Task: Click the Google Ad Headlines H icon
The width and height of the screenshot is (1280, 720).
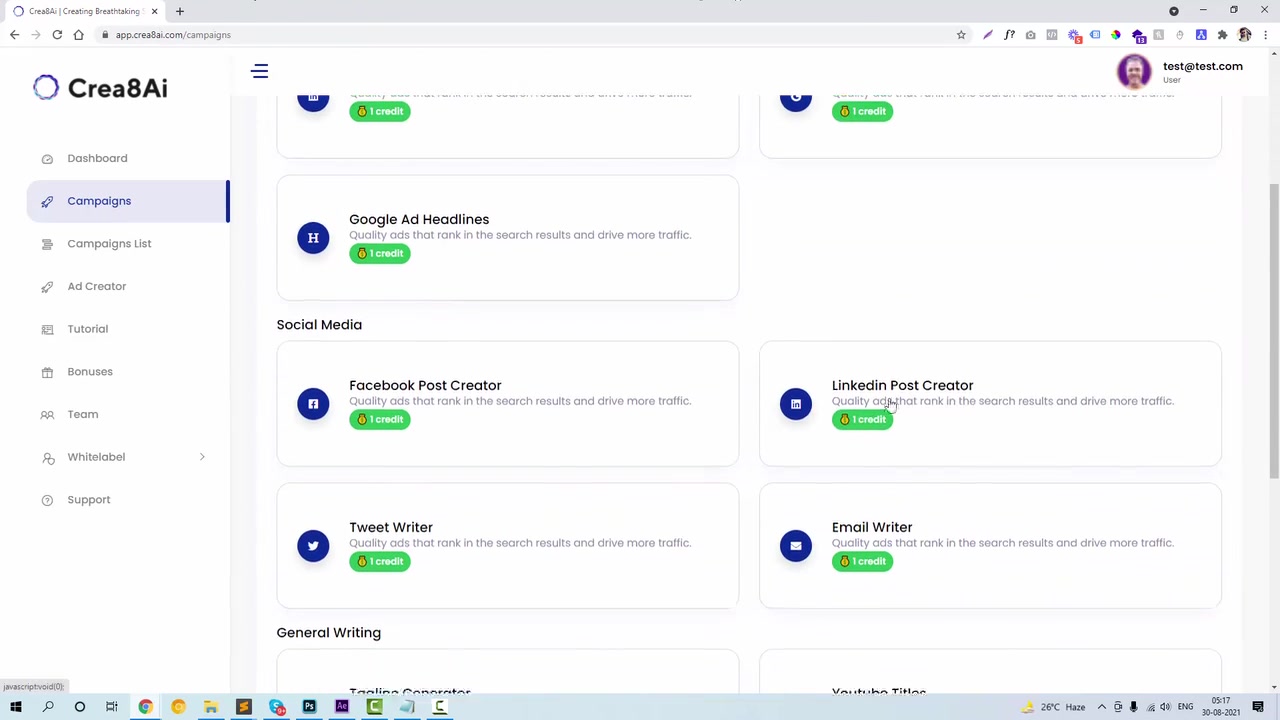Action: click(313, 238)
